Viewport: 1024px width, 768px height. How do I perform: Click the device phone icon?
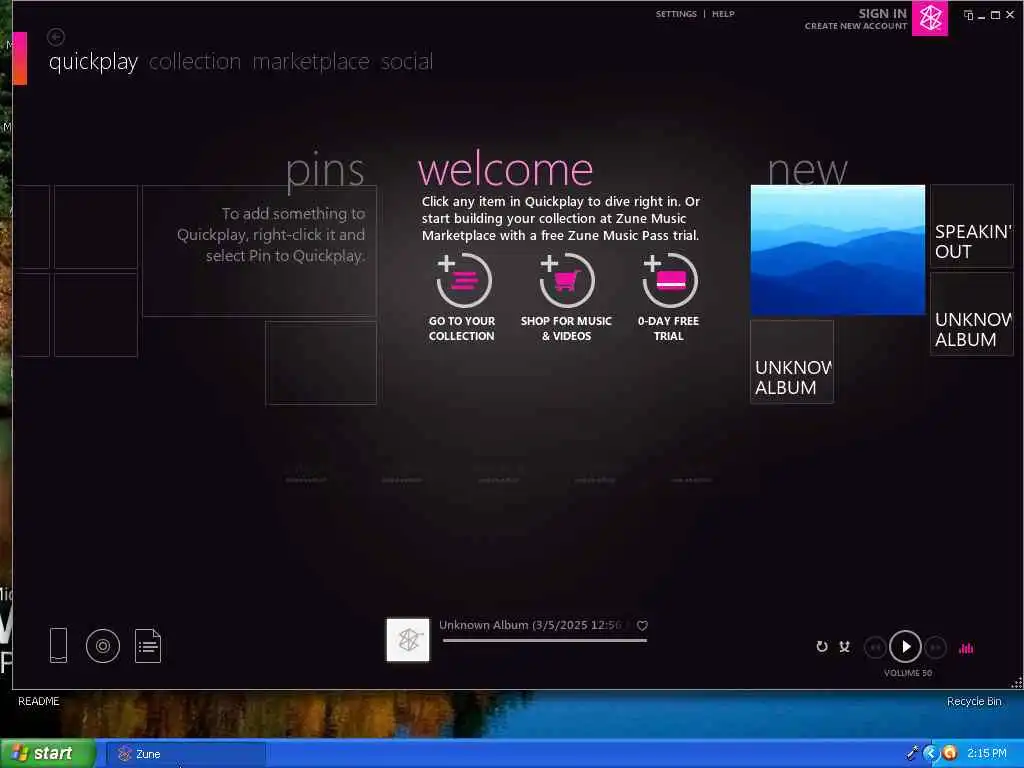click(58, 645)
